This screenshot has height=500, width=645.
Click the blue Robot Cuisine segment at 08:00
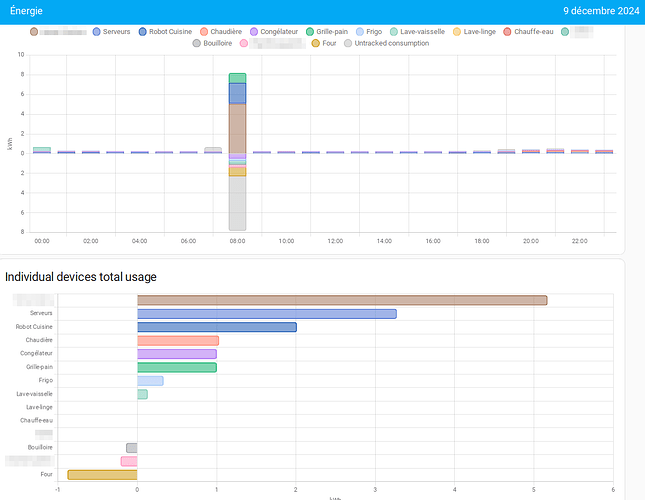[x=237, y=94]
